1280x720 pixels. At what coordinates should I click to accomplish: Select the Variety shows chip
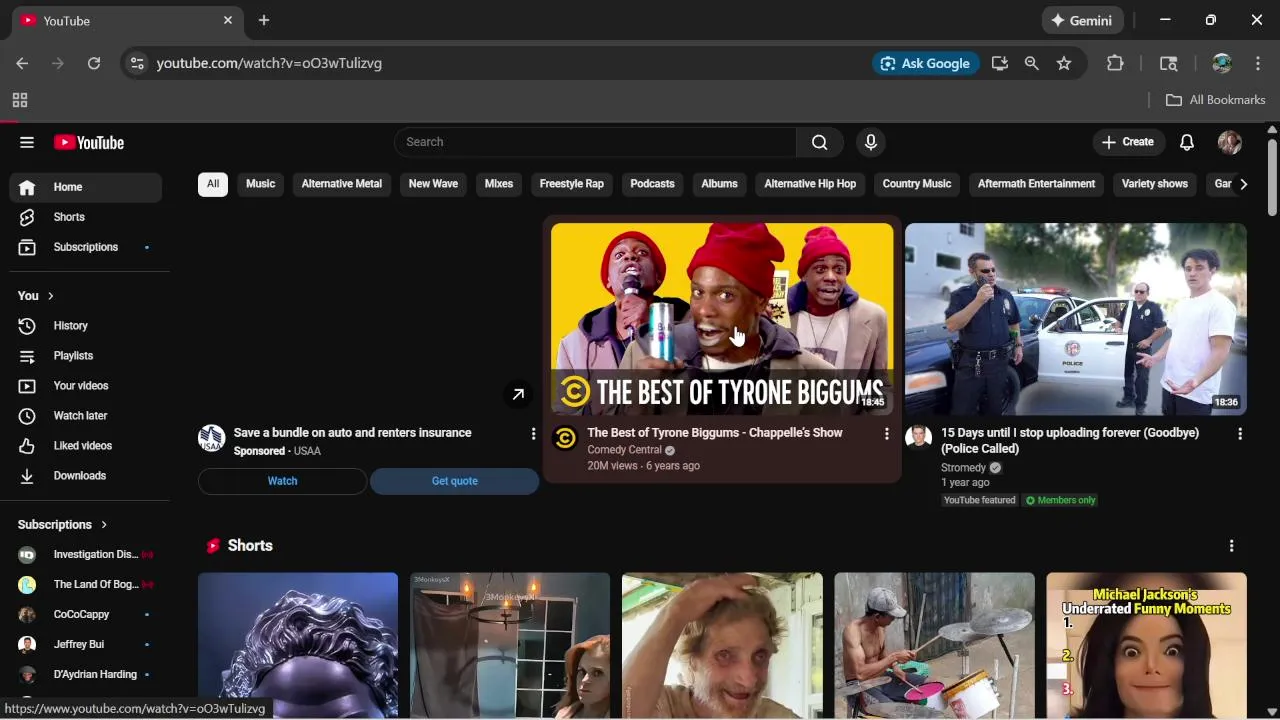point(1155,184)
